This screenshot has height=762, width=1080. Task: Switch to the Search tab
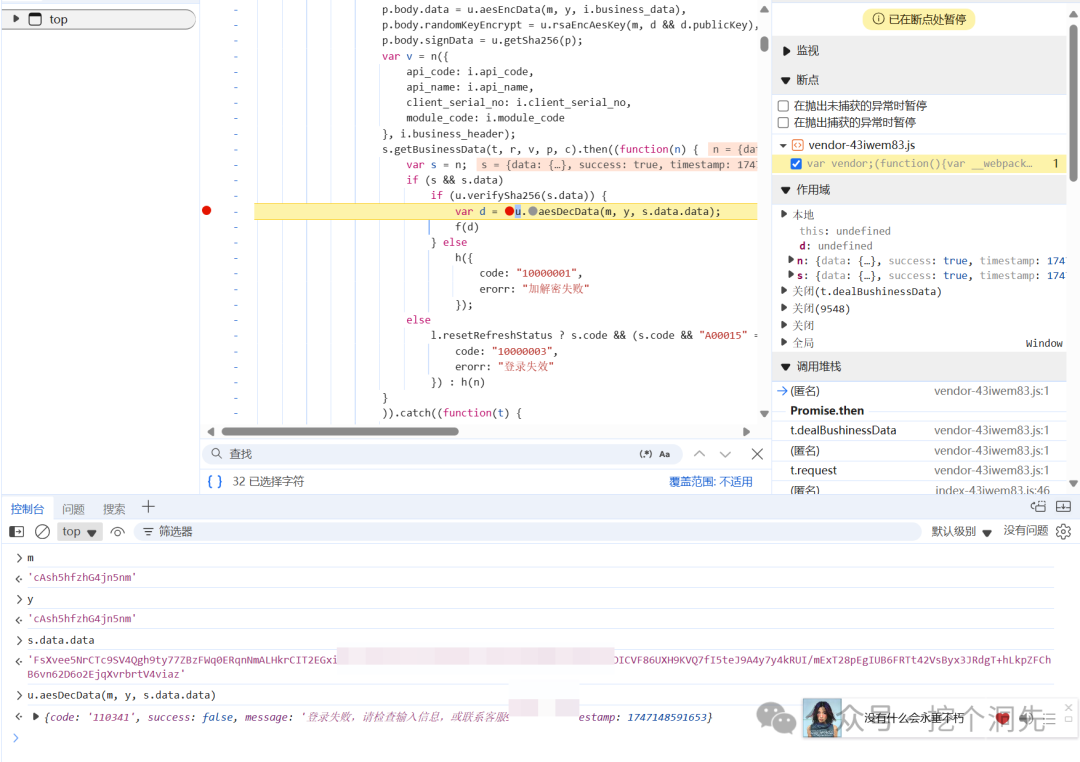point(114,509)
